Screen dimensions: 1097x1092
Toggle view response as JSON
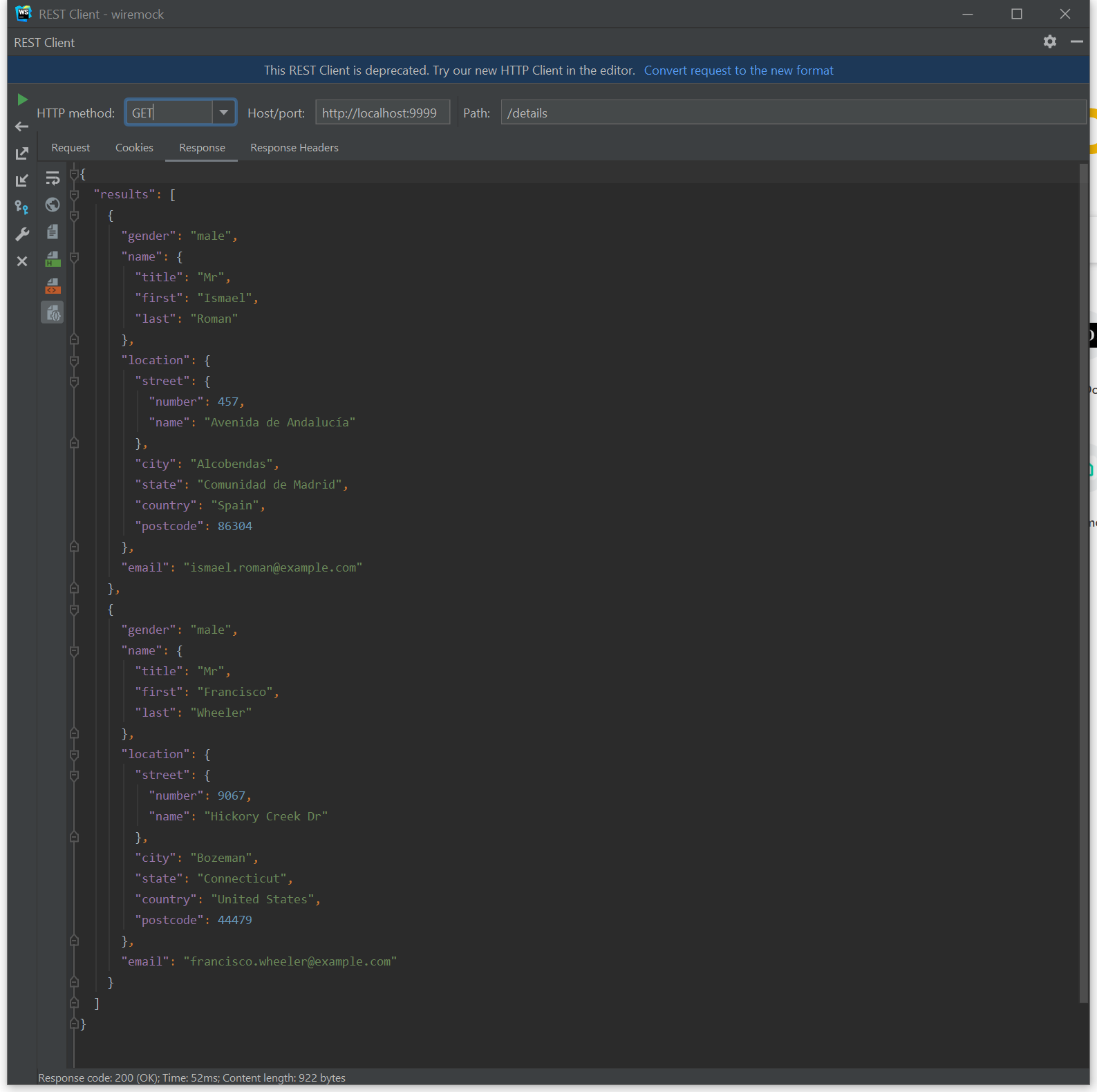tap(53, 313)
